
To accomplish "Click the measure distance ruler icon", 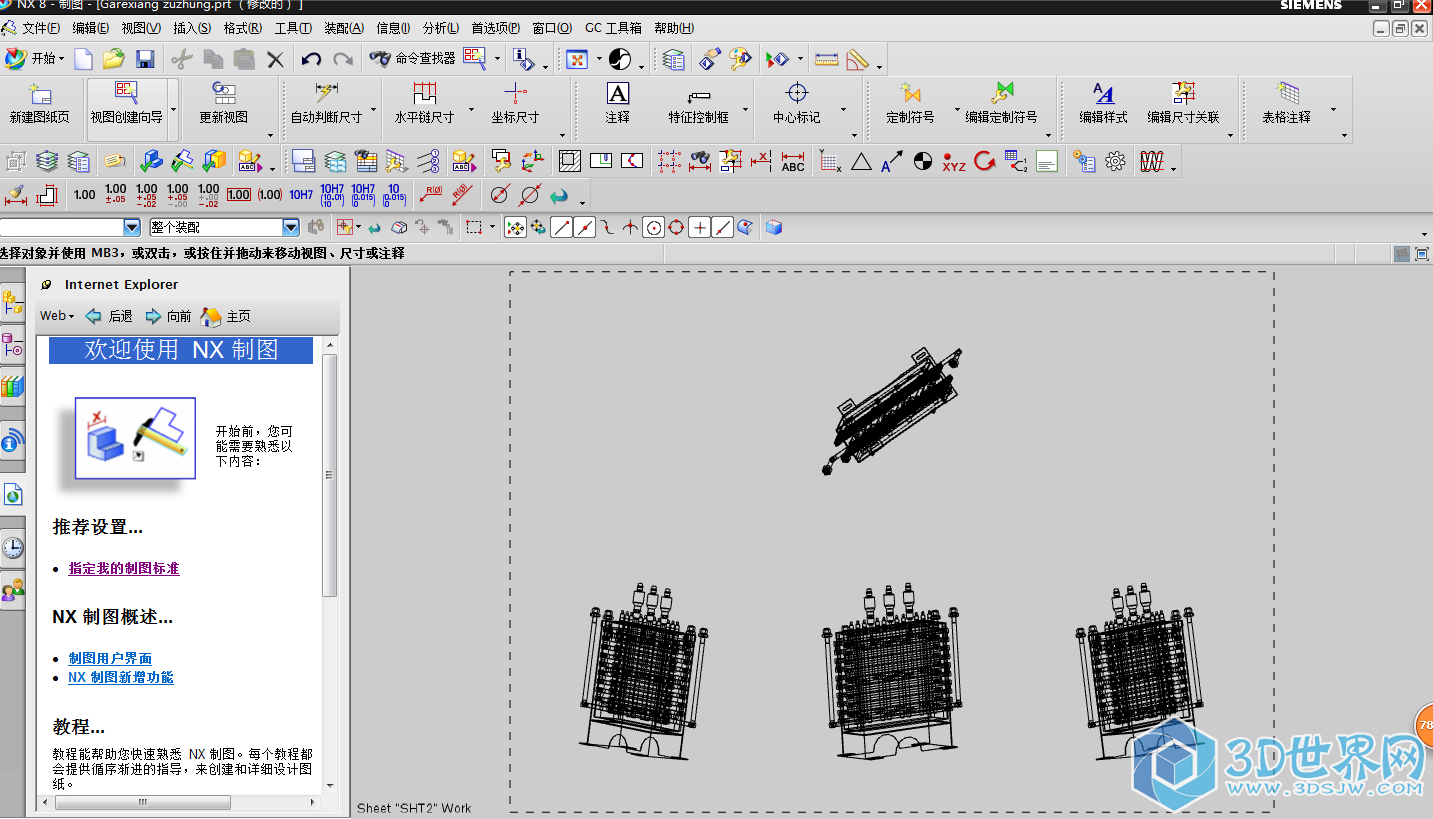I will pos(826,59).
